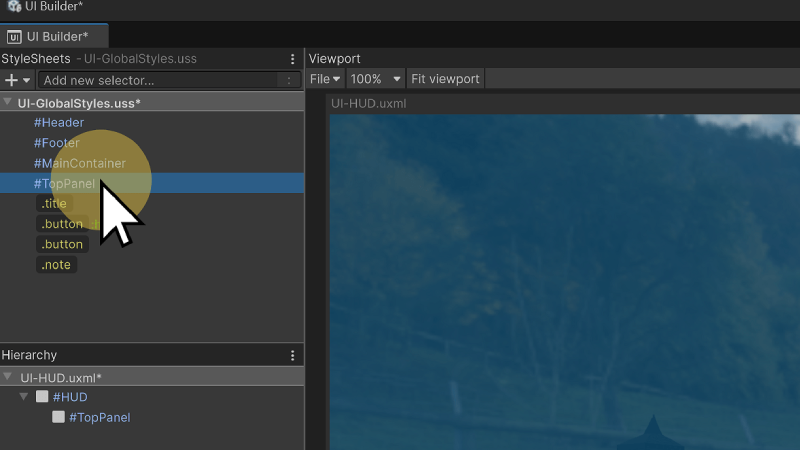Click the #HUD element icon in Hierarchy
This screenshot has height=450, width=800.
tap(42, 397)
